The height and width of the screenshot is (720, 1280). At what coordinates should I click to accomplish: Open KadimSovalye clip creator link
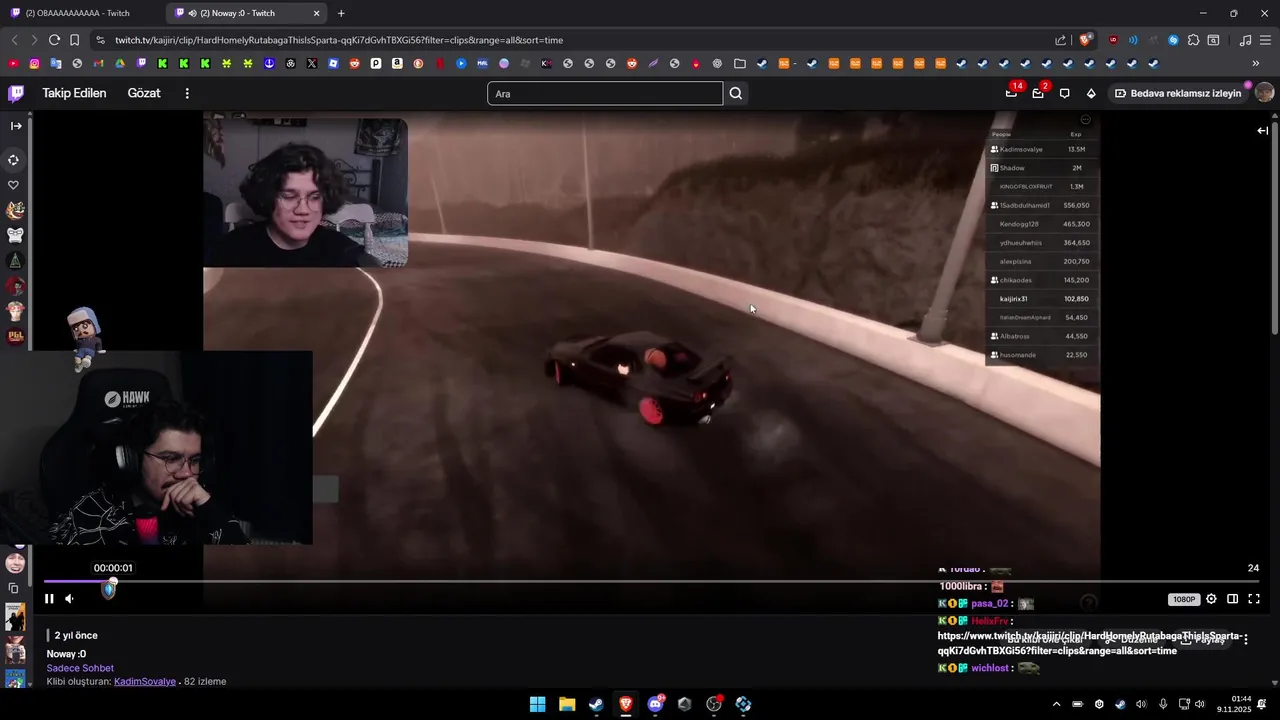pos(145,681)
